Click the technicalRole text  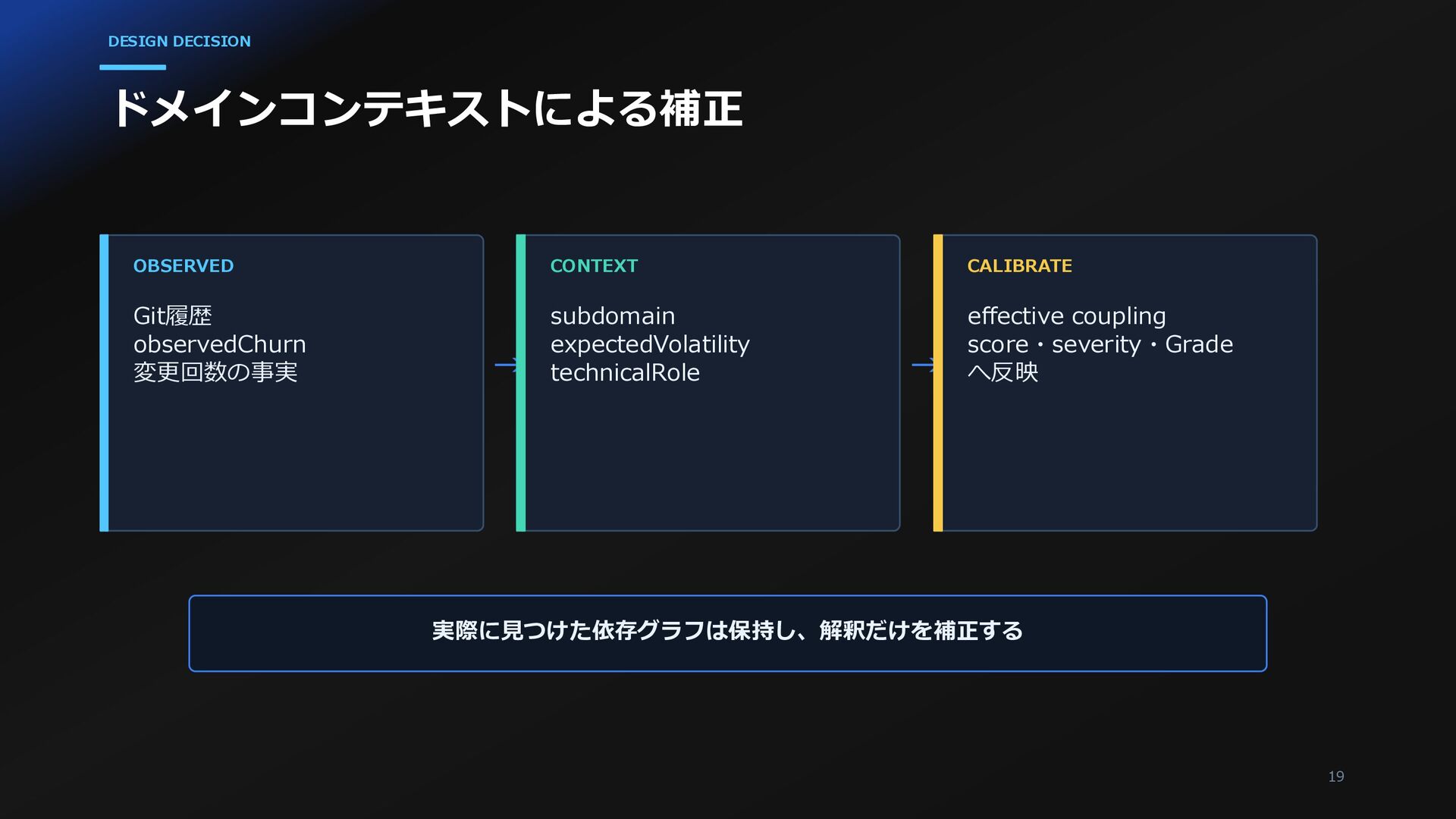pyautogui.click(x=625, y=372)
